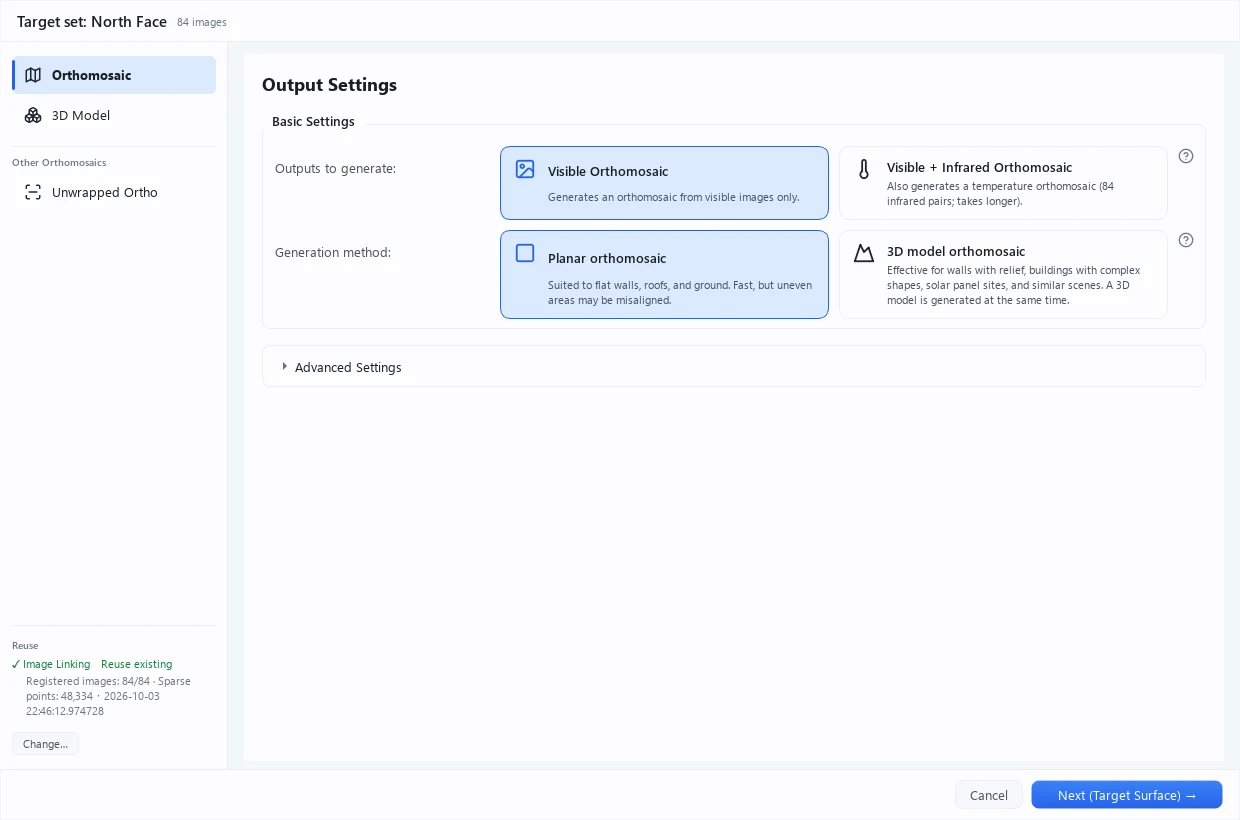Image resolution: width=1240 pixels, height=820 pixels.
Task: Proceed with Next (Target Surface) button
Action: point(1127,795)
